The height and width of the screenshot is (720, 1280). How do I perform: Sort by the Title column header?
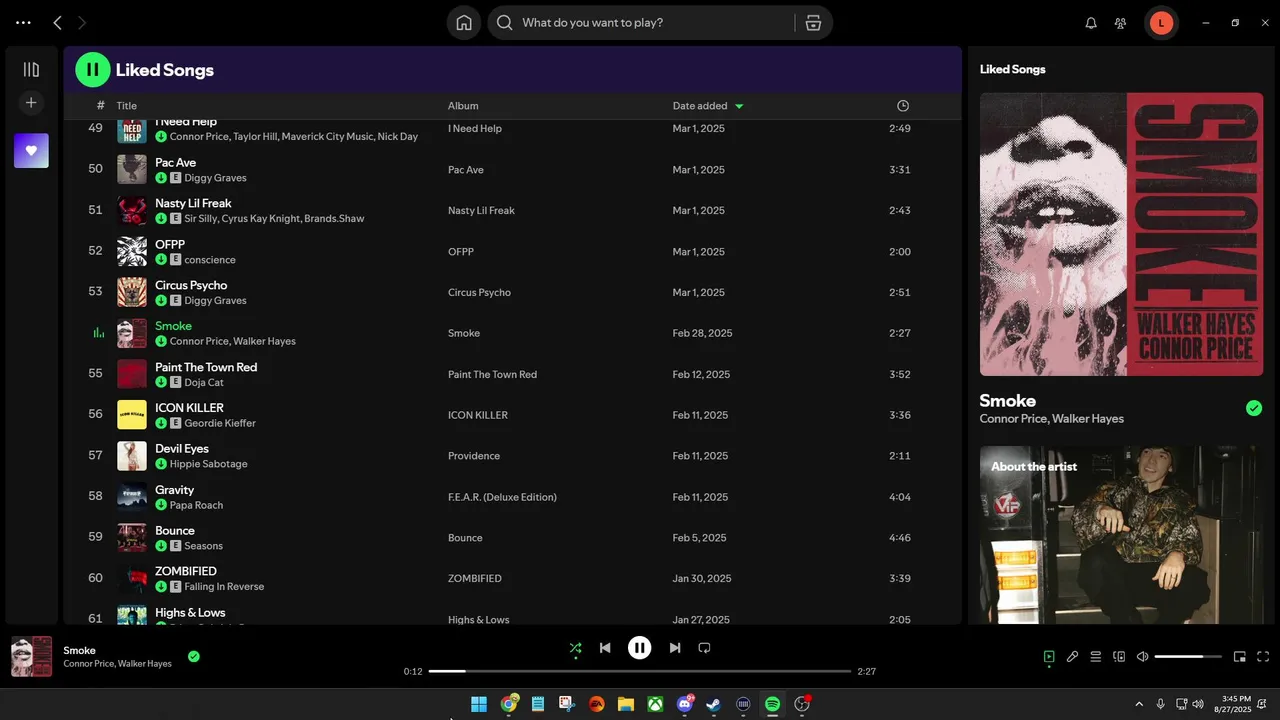pyautogui.click(x=127, y=106)
